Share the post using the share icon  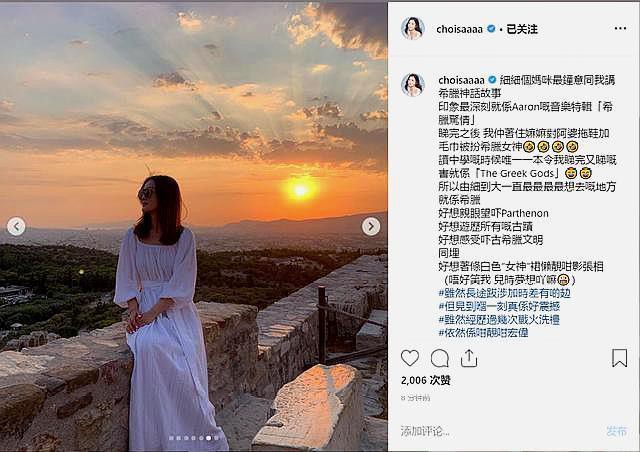[x=469, y=358]
